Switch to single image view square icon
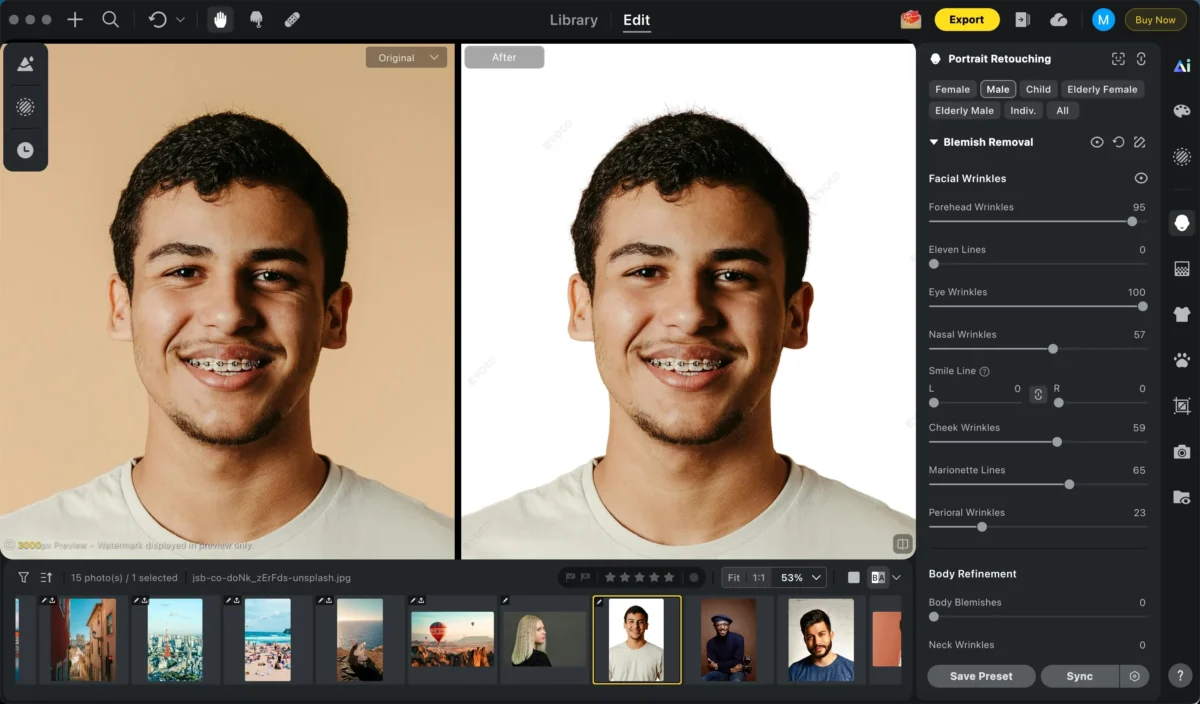The width and height of the screenshot is (1200, 704). [x=853, y=577]
